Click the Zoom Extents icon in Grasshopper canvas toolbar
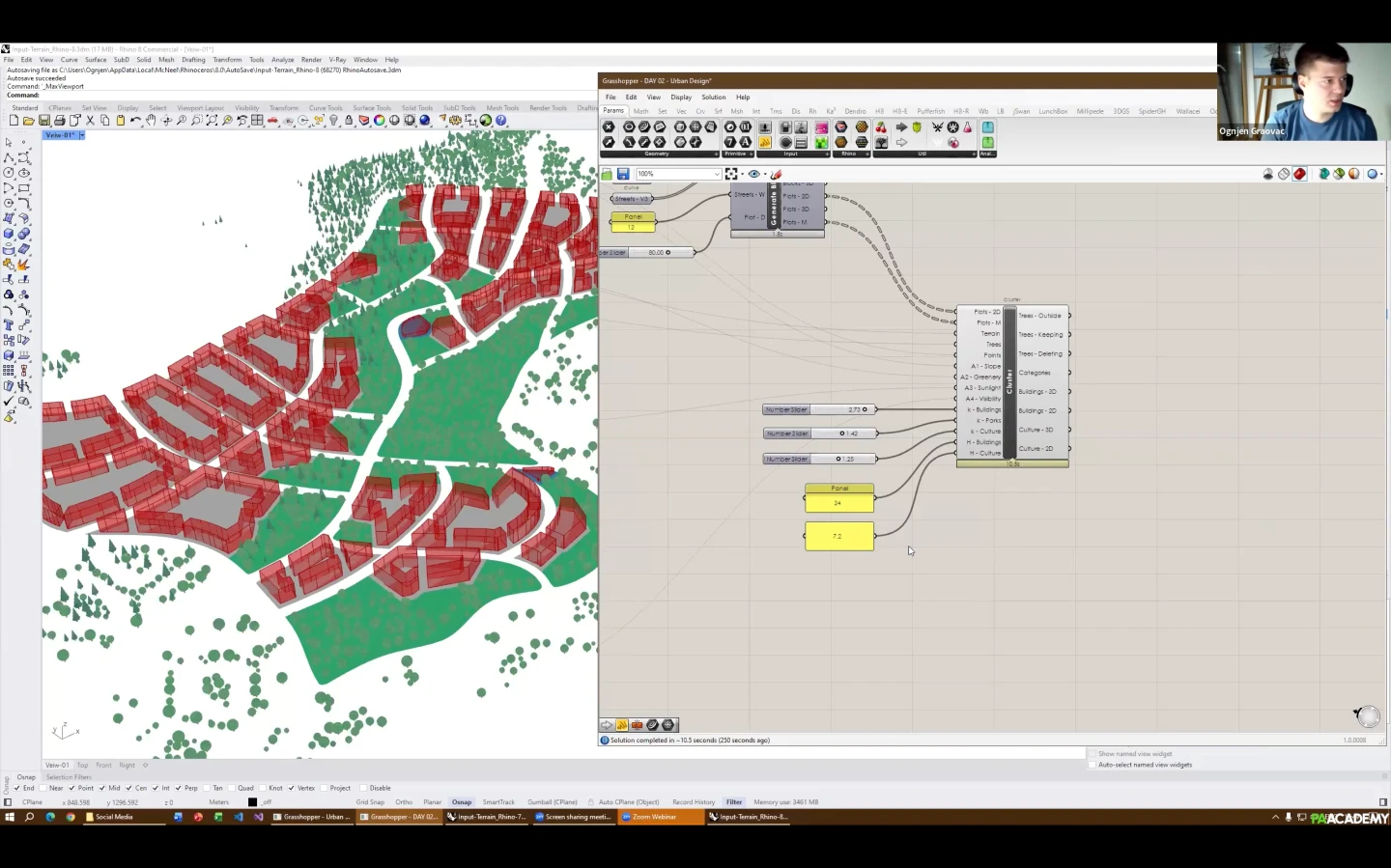The height and width of the screenshot is (868, 1391). (731, 174)
